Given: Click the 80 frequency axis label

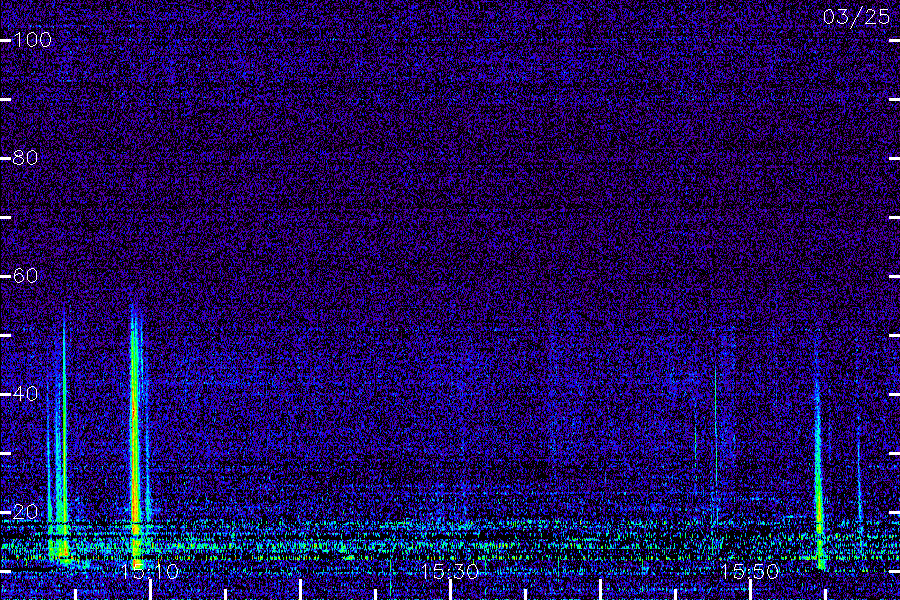Looking at the screenshot, I should [25, 157].
